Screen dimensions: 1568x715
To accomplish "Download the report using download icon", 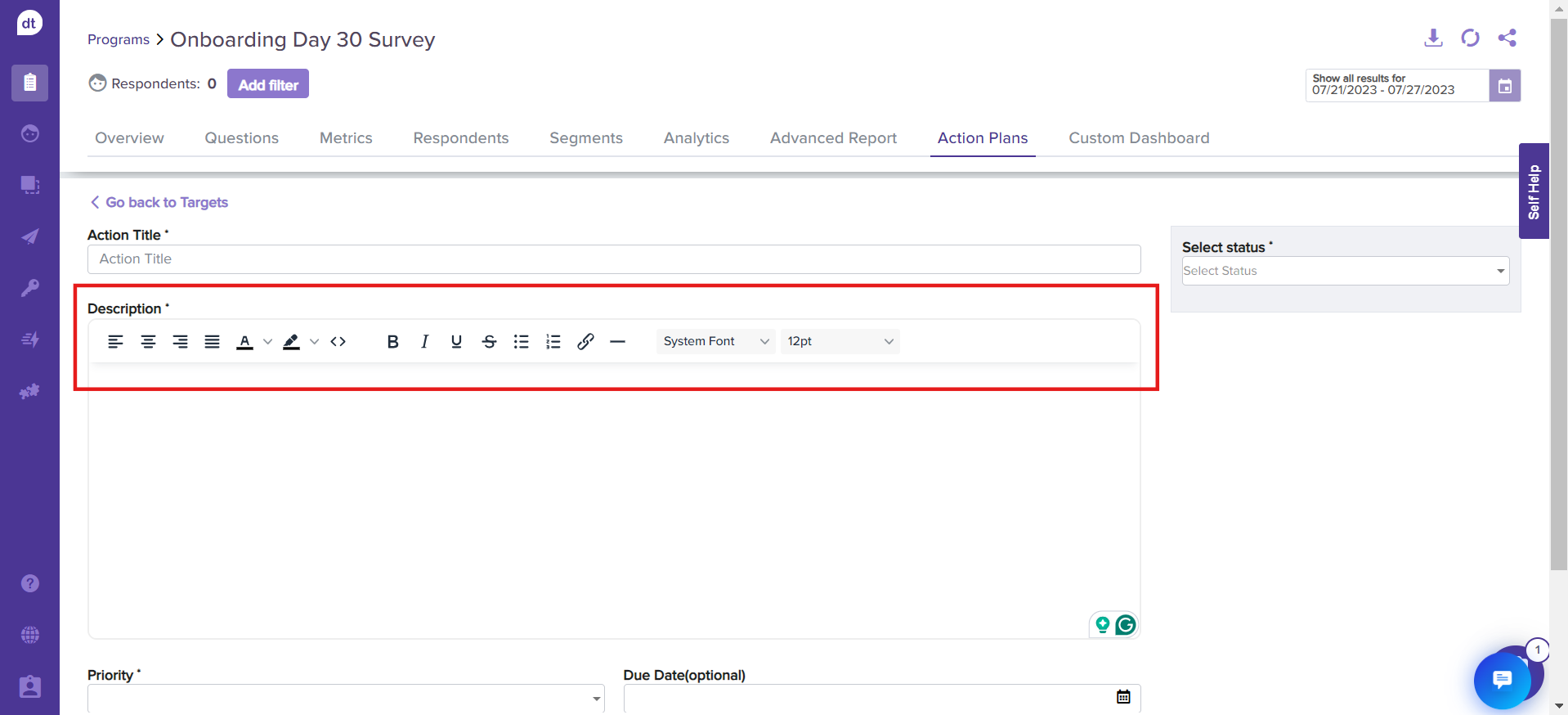I will click(x=1433, y=38).
